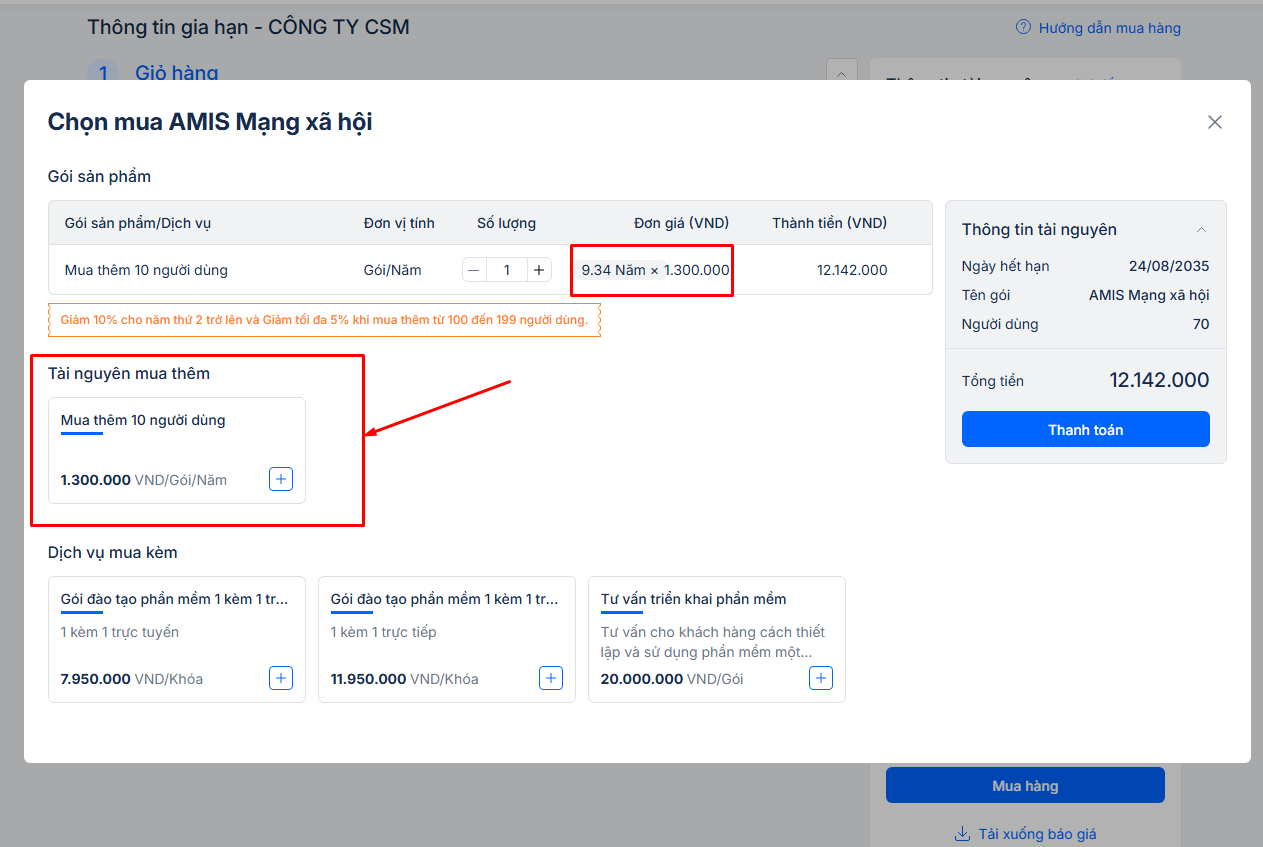Image resolution: width=1263 pixels, height=847 pixels.
Task: Click the Mua hàng button behind dialog
Action: click(x=1025, y=785)
